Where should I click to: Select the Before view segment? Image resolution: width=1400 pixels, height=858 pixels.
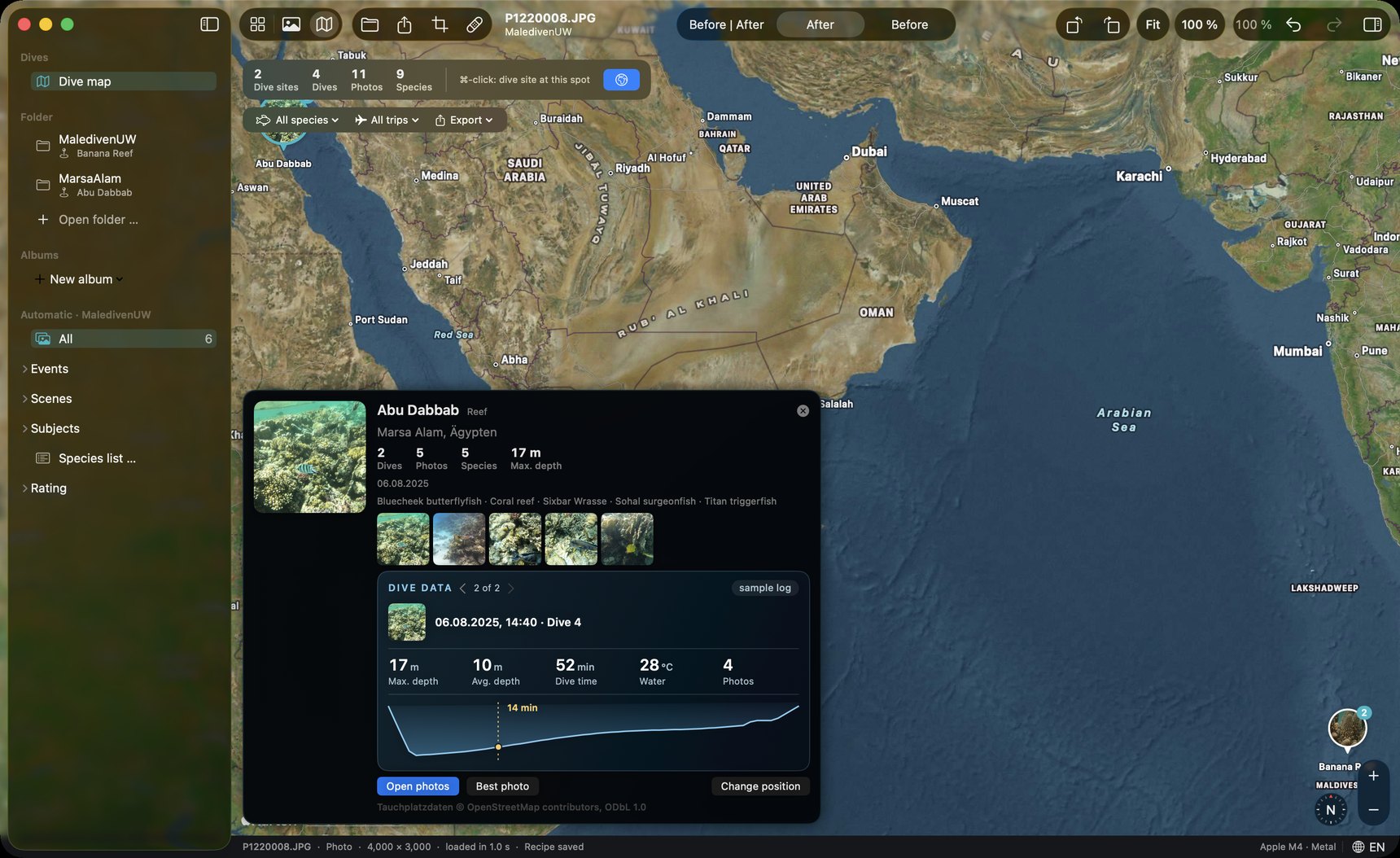(x=909, y=24)
